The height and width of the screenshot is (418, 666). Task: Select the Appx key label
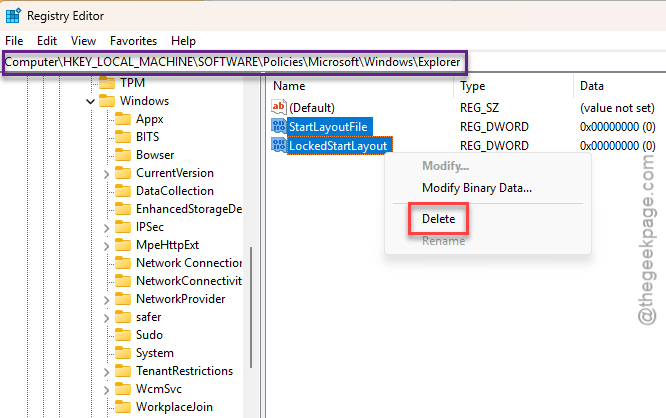coord(150,119)
